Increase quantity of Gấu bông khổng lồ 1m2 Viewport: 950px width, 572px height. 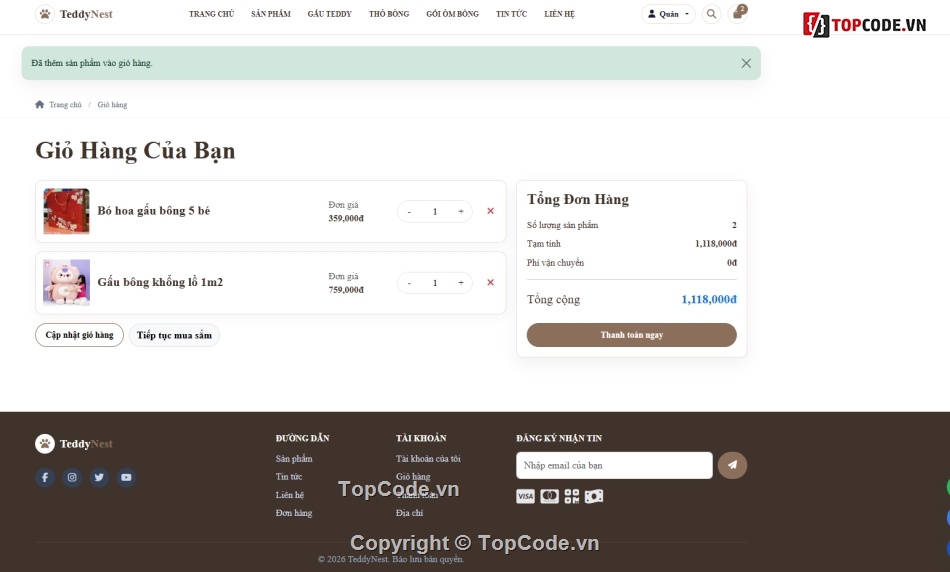pos(461,283)
